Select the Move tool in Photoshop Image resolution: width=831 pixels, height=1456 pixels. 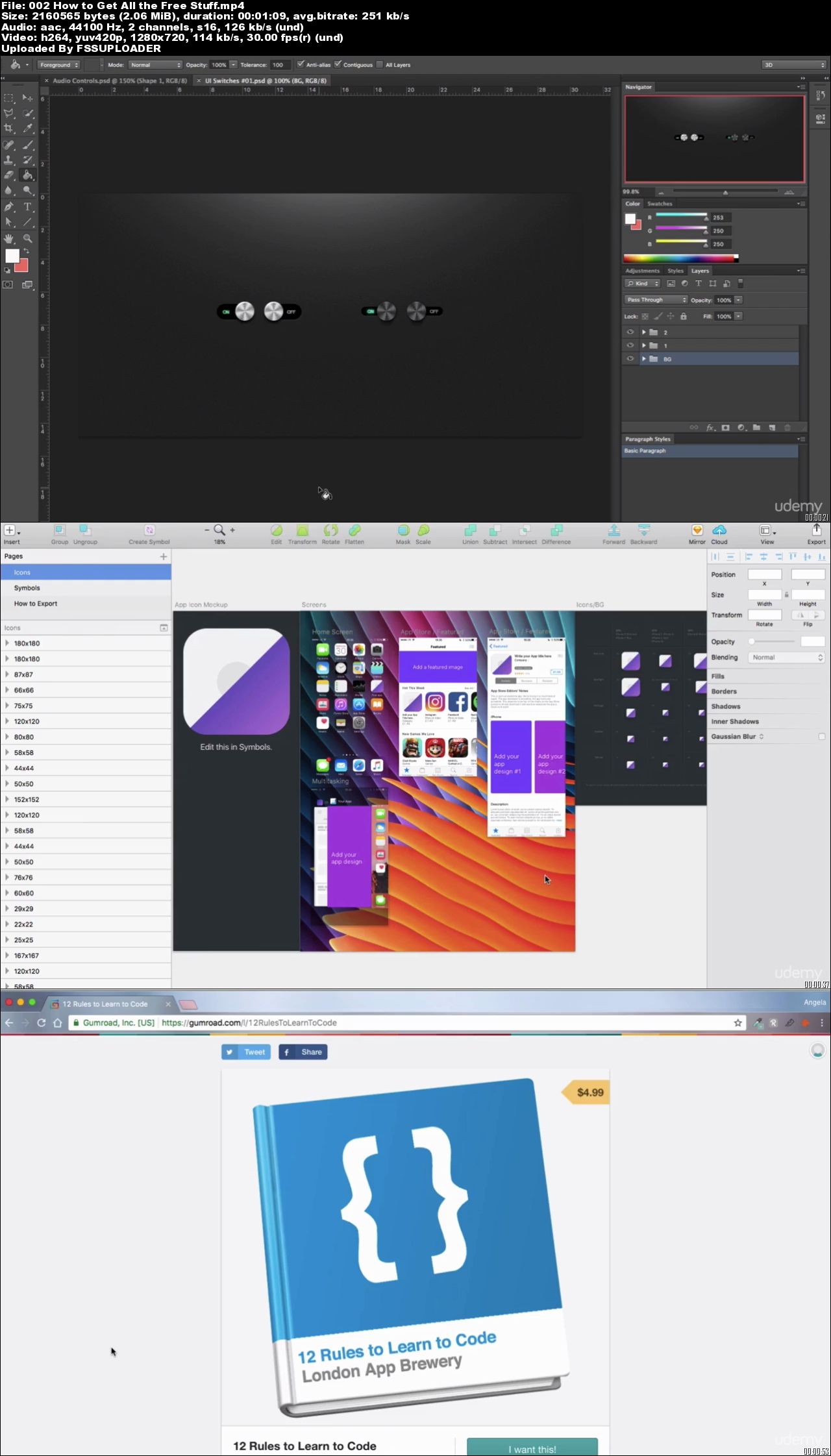(27, 98)
